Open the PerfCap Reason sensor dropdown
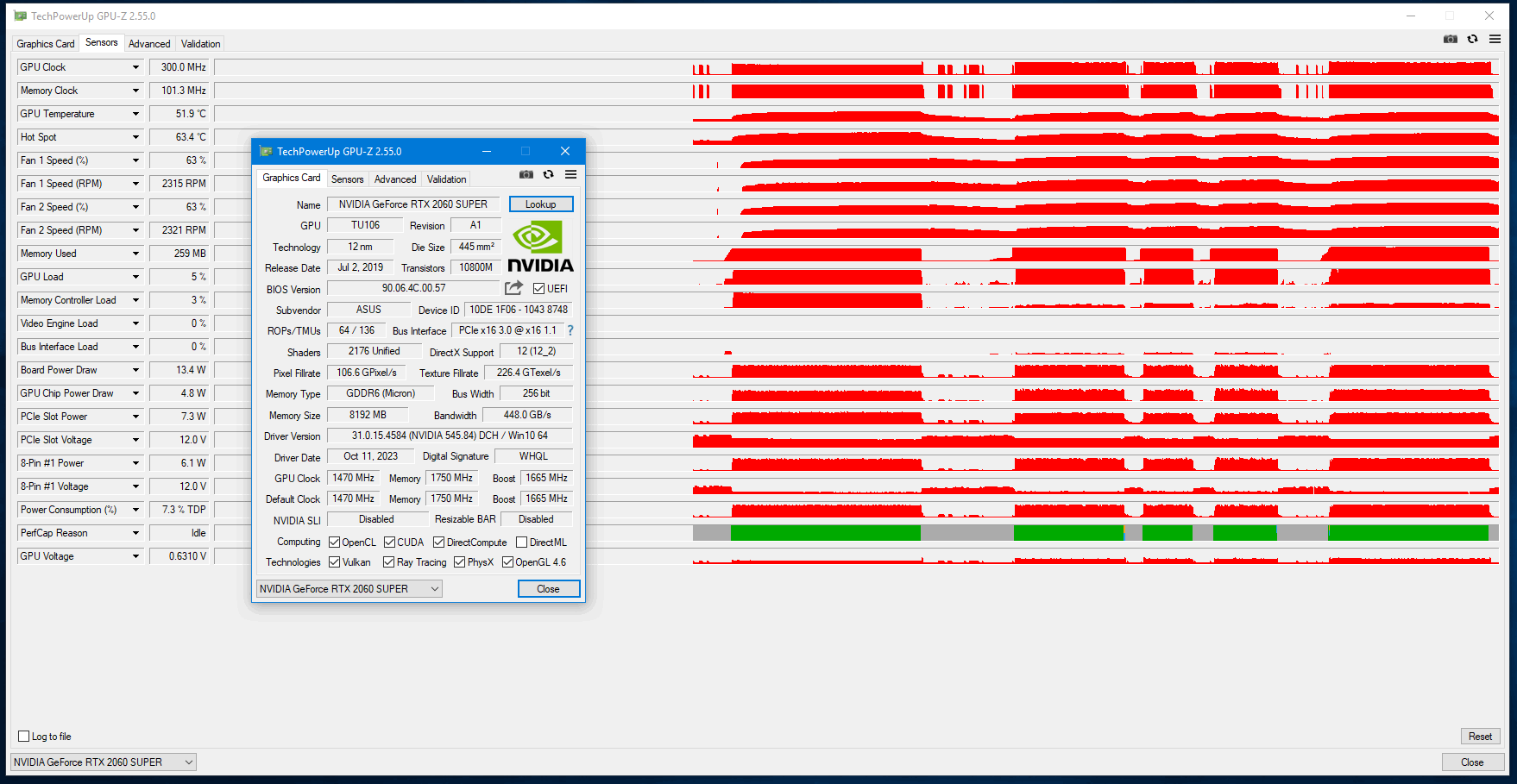This screenshot has height=784, width=1517. click(x=135, y=533)
